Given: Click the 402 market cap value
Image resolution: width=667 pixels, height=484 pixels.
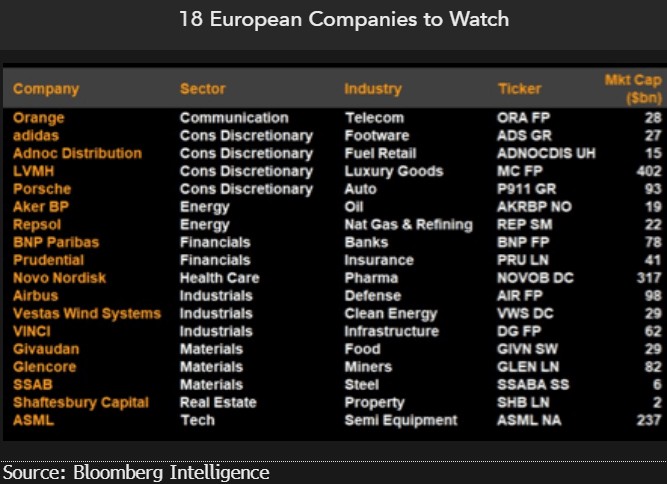Looking at the screenshot, I should 638,171.
